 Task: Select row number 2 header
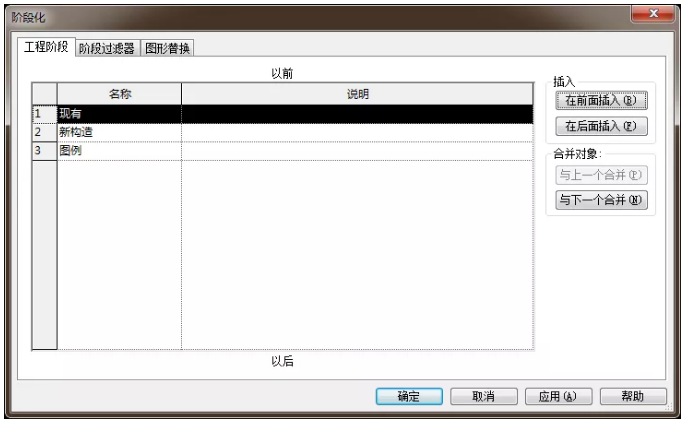(43, 132)
